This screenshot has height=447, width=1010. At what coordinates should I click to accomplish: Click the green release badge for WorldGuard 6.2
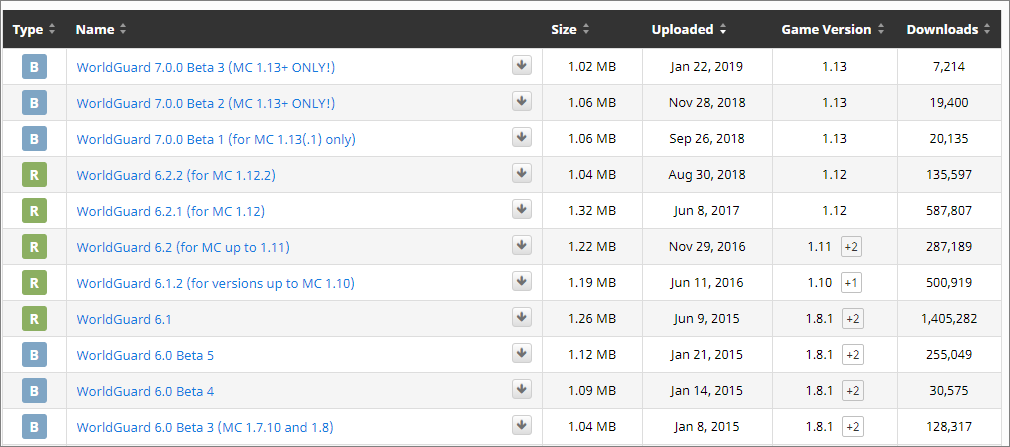[x=34, y=247]
